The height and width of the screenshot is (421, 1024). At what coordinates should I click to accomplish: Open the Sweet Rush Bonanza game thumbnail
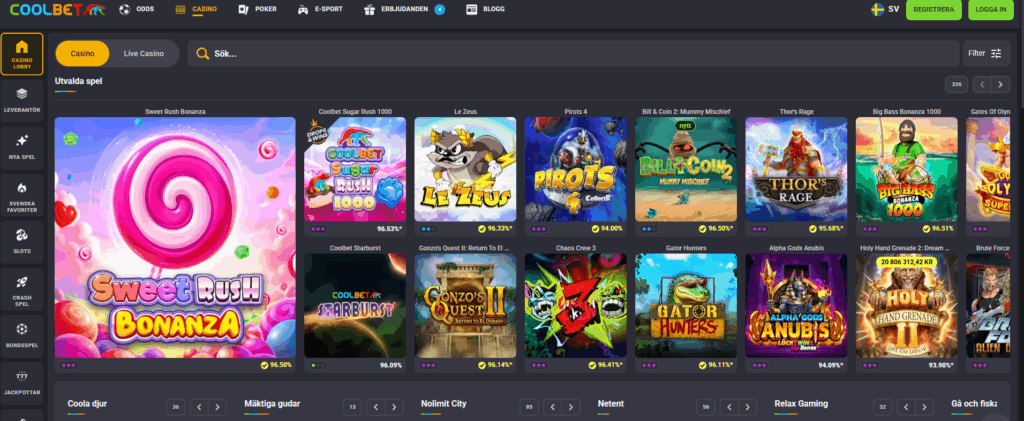click(175, 237)
